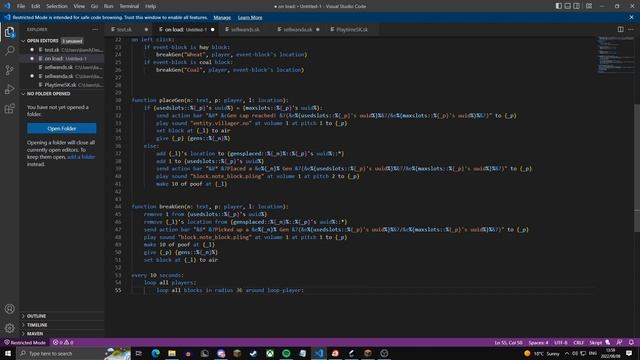Collapse the No Folder Opened section
Viewport: 640px width, 360px height.
tap(62, 93)
